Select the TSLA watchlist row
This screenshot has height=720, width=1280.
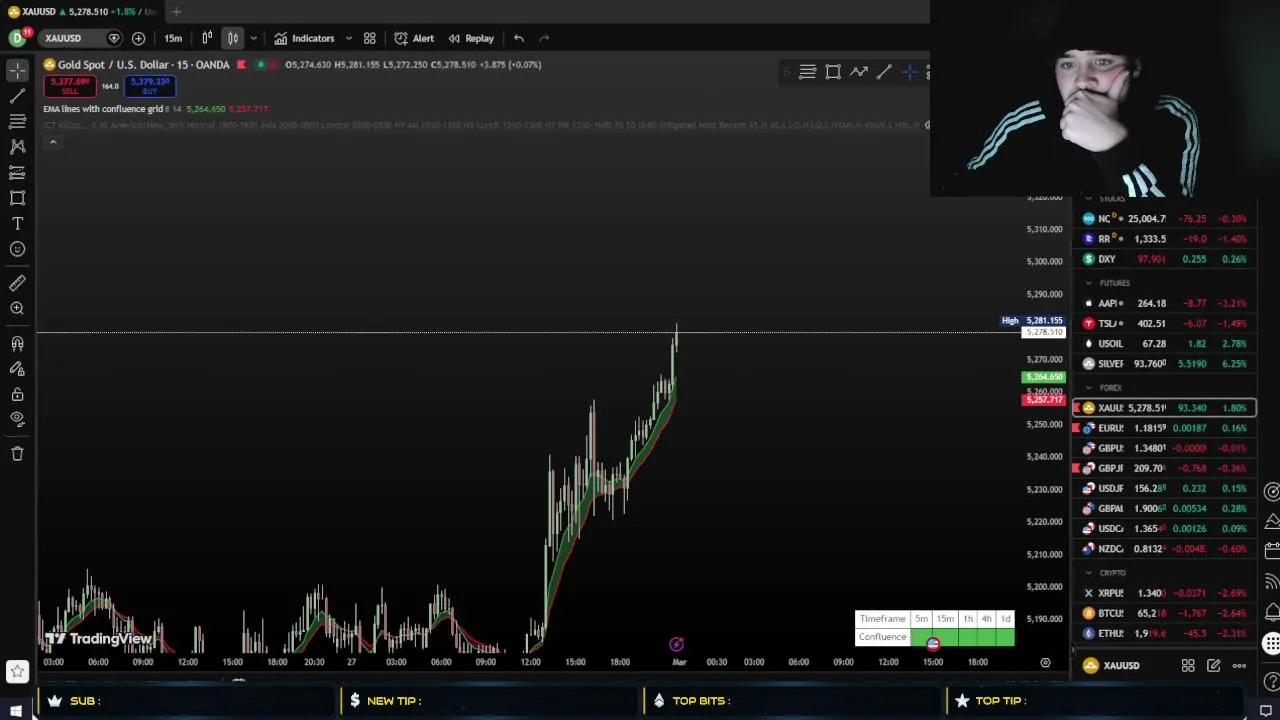1164,323
